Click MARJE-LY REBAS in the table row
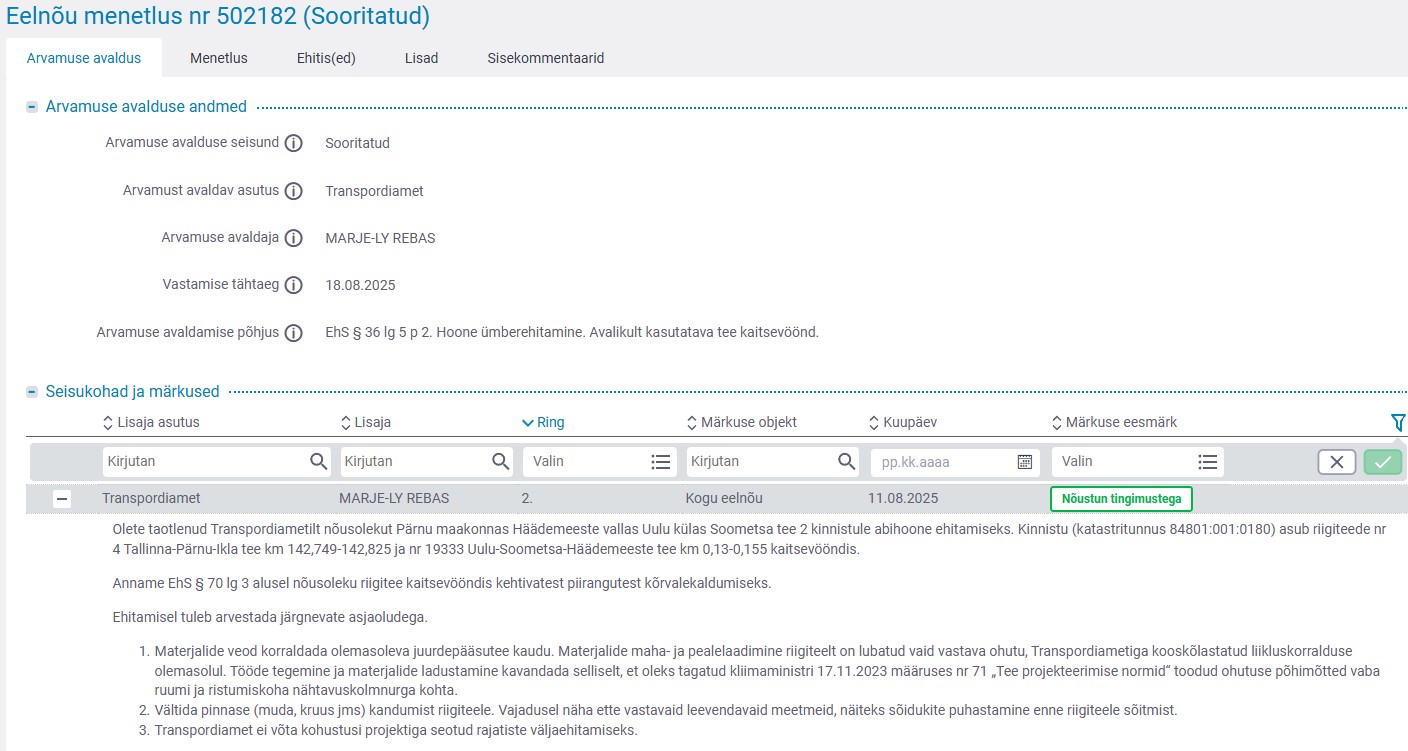This screenshot has width=1408, height=751. 394,498
